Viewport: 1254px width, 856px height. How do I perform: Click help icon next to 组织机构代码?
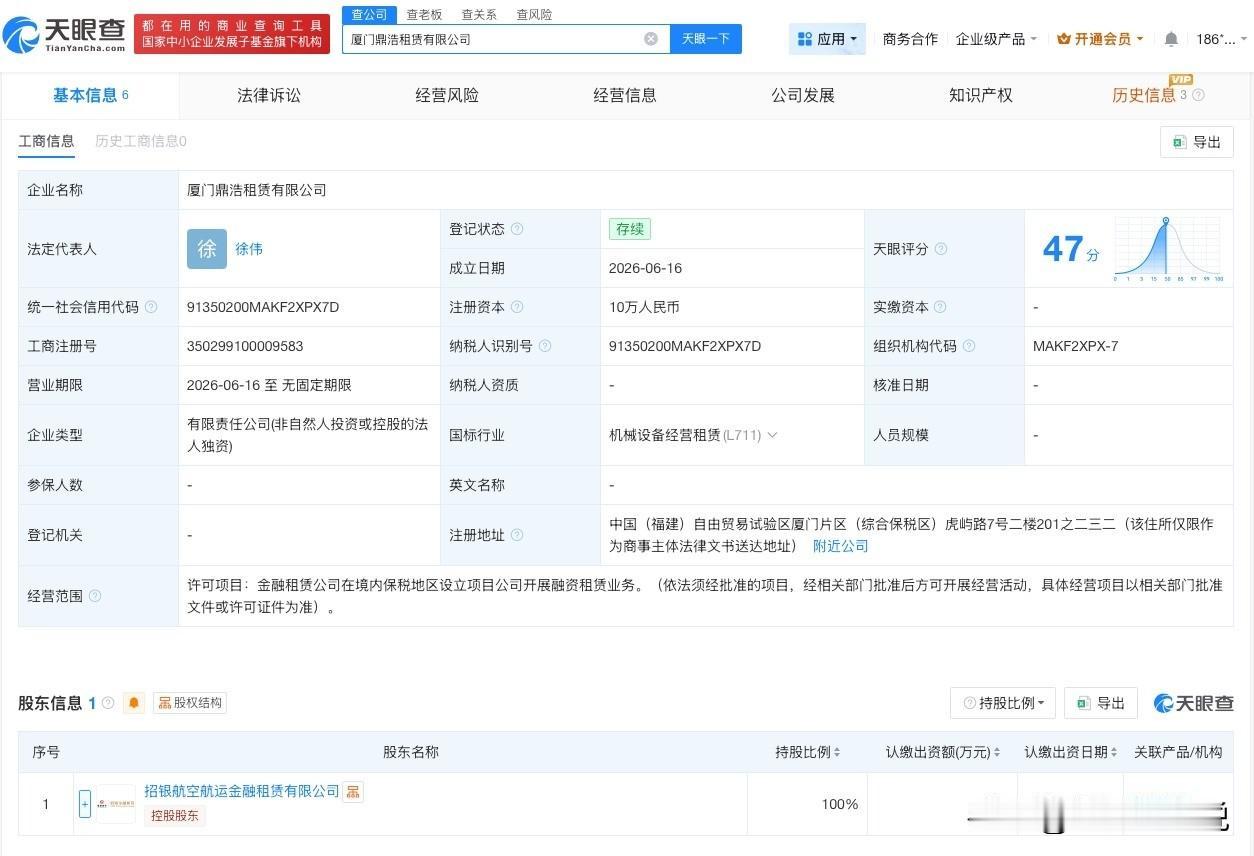[969, 346]
